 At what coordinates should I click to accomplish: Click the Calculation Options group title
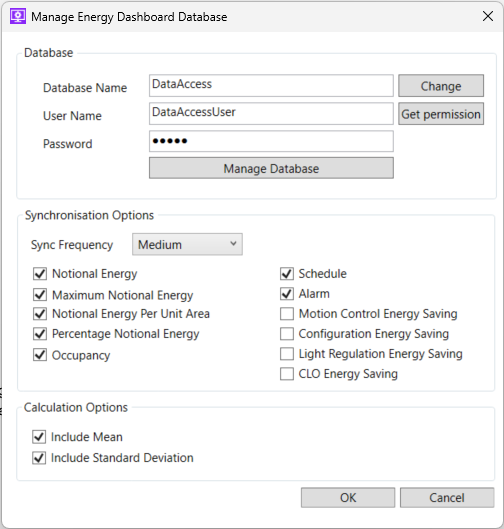click(x=76, y=408)
